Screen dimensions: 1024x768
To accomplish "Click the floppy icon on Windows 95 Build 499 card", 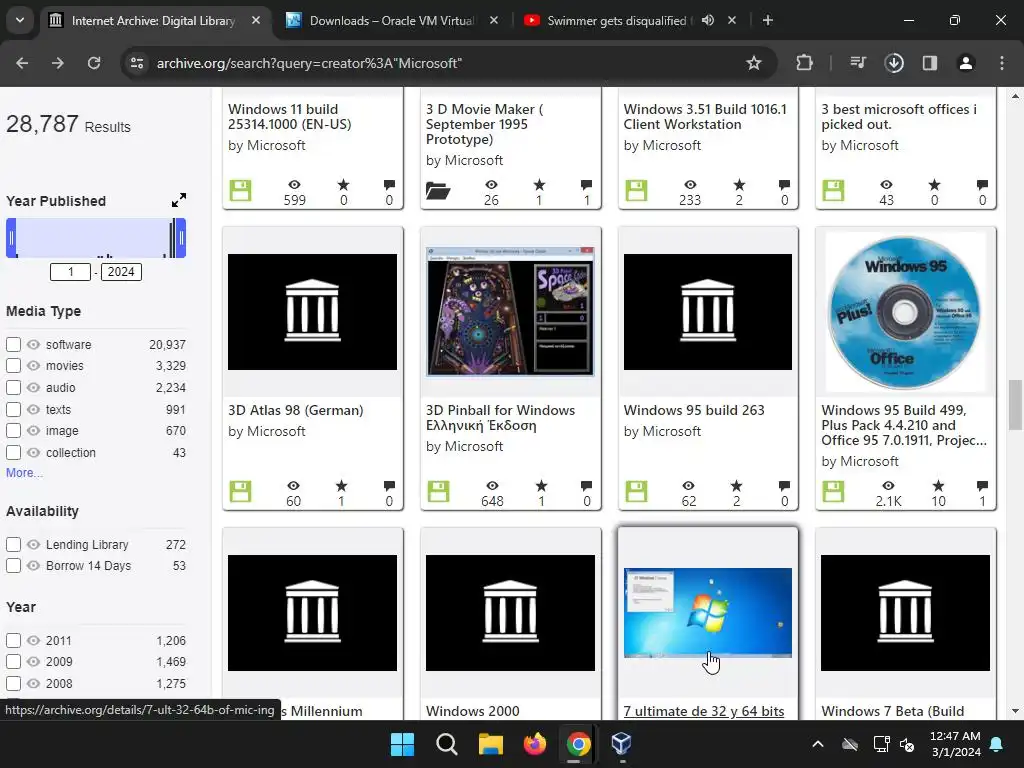I will pos(833,491).
